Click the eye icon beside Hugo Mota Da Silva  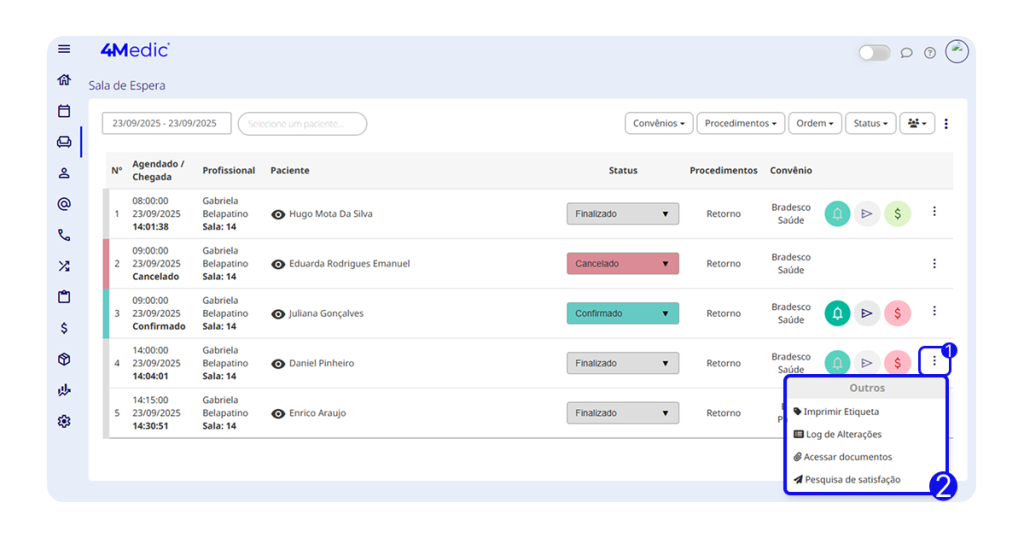[278, 214]
